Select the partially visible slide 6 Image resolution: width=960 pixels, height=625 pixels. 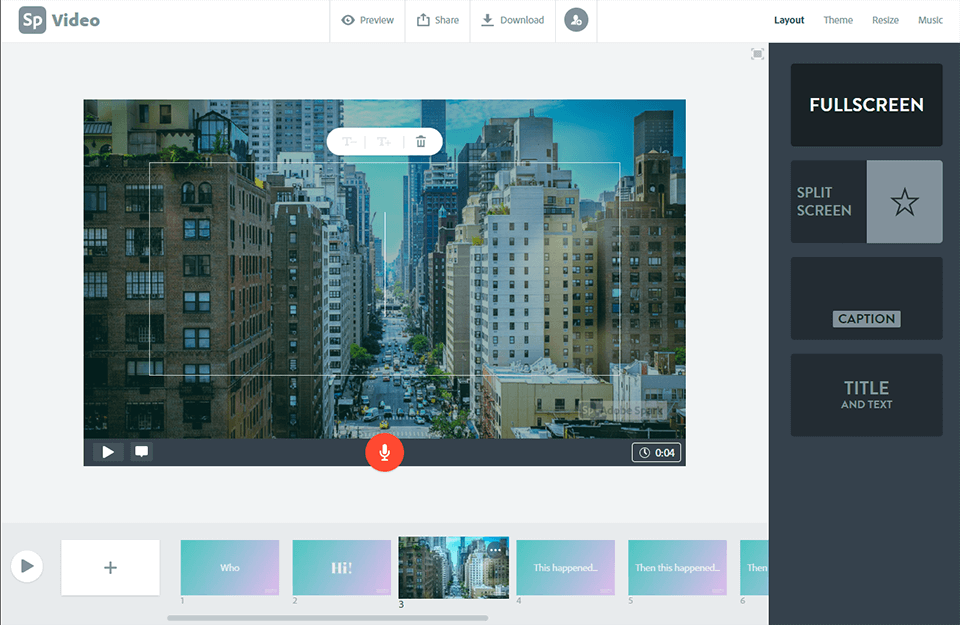(754, 567)
